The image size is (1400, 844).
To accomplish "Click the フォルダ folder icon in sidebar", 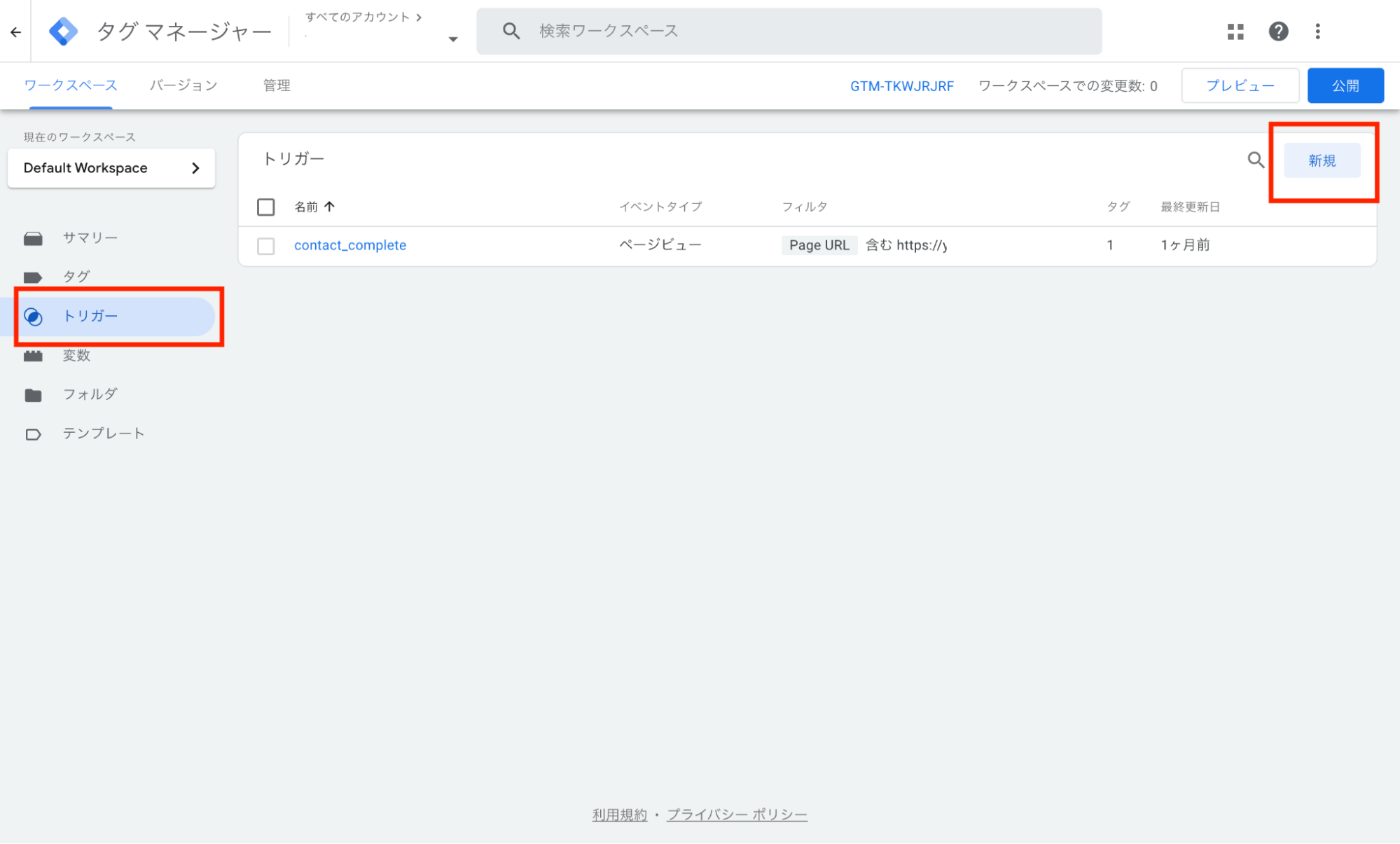I will 33,395.
